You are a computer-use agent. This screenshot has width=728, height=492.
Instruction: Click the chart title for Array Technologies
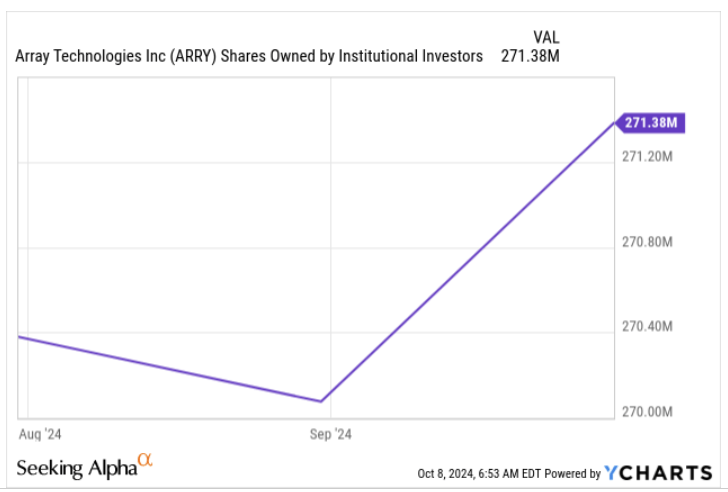249,55
